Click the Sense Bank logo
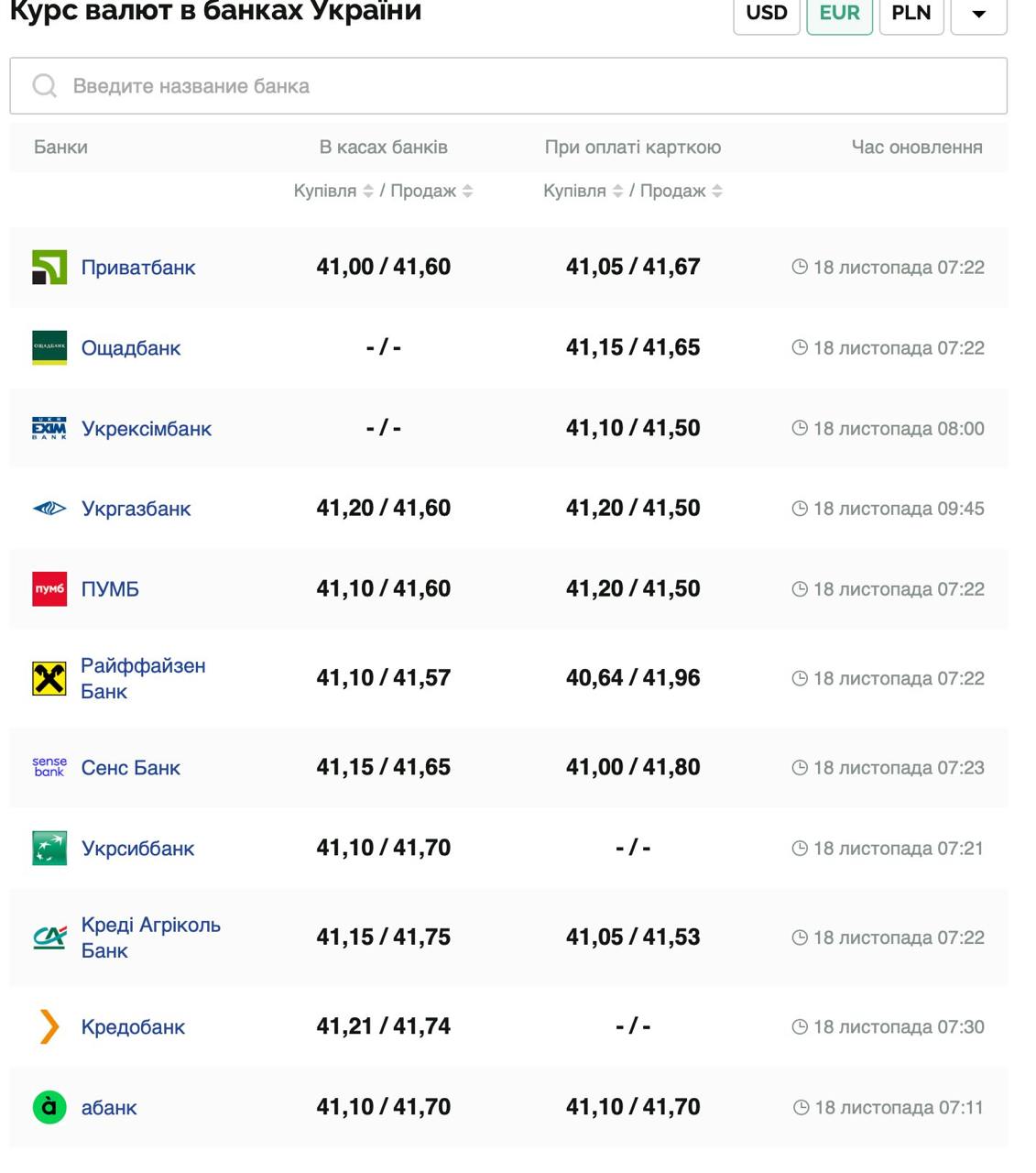 tap(49, 768)
